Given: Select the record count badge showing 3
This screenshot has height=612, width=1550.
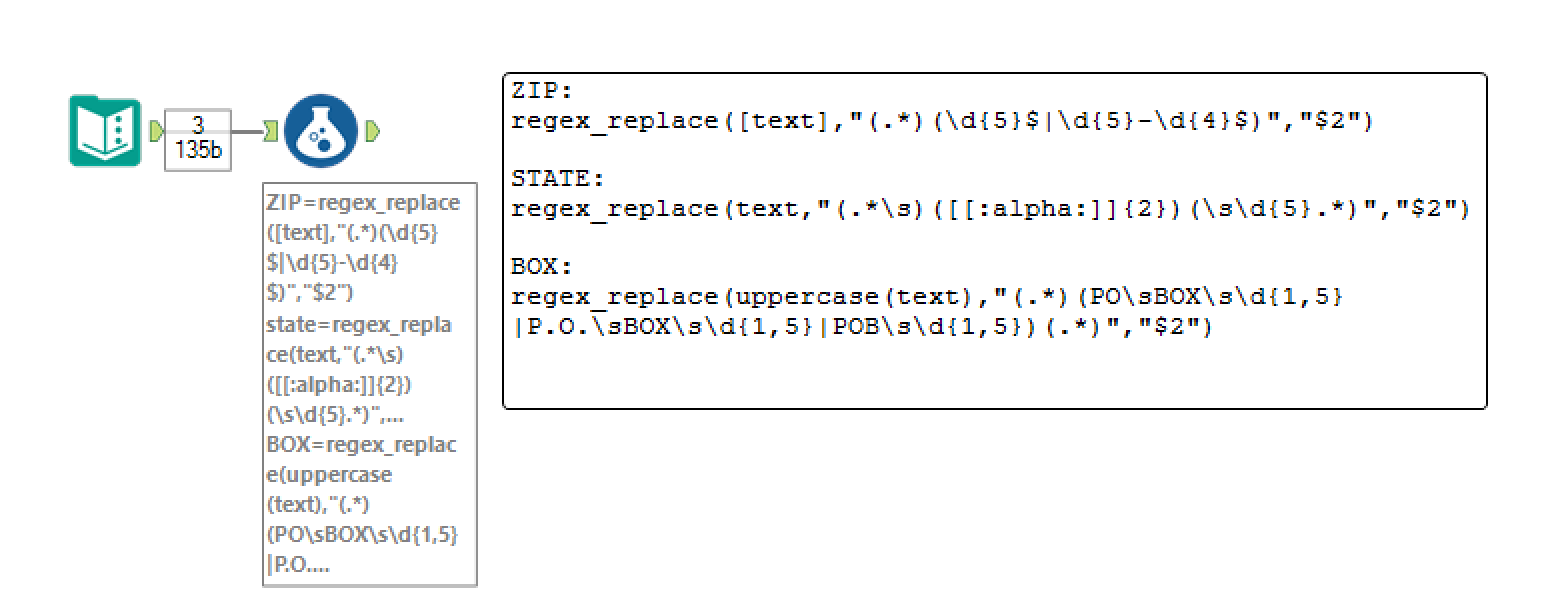Looking at the screenshot, I should (x=197, y=124).
